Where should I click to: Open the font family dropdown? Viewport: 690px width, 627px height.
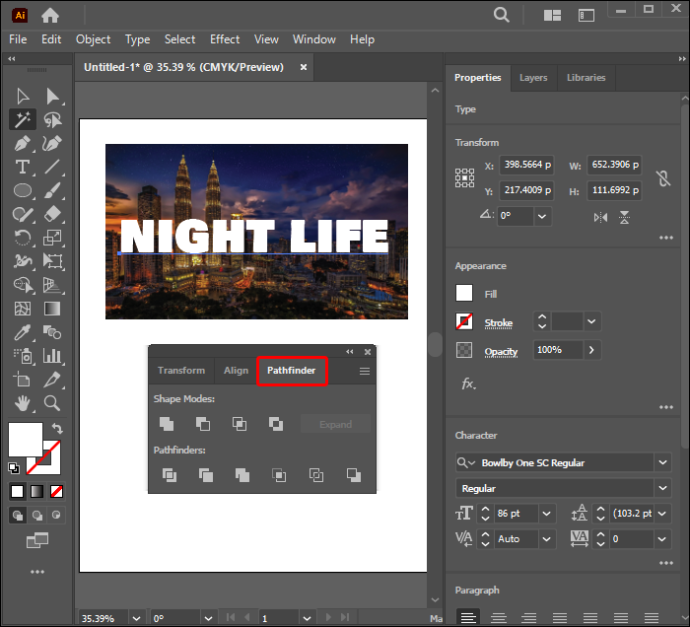click(663, 462)
